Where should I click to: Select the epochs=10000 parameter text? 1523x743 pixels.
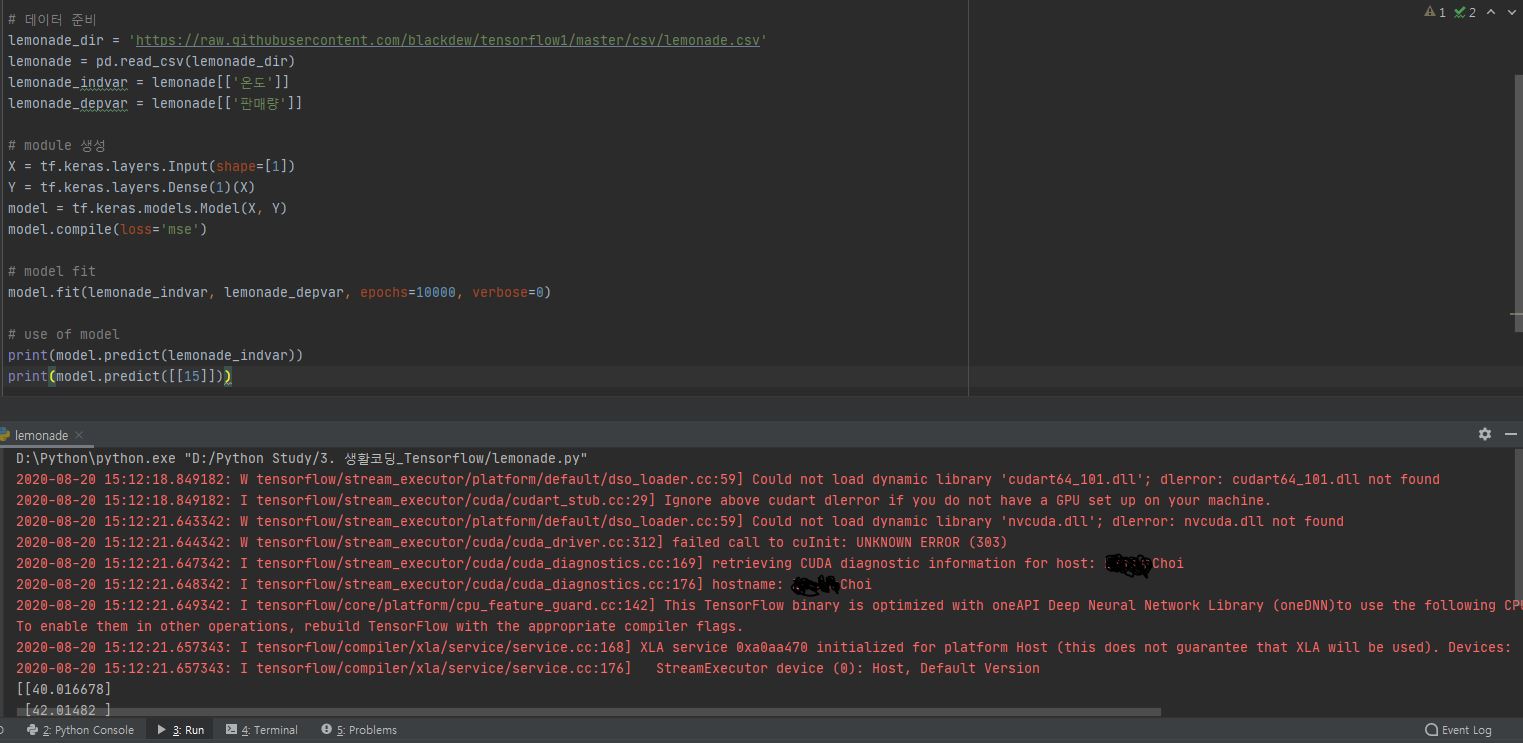[x=405, y=292]
